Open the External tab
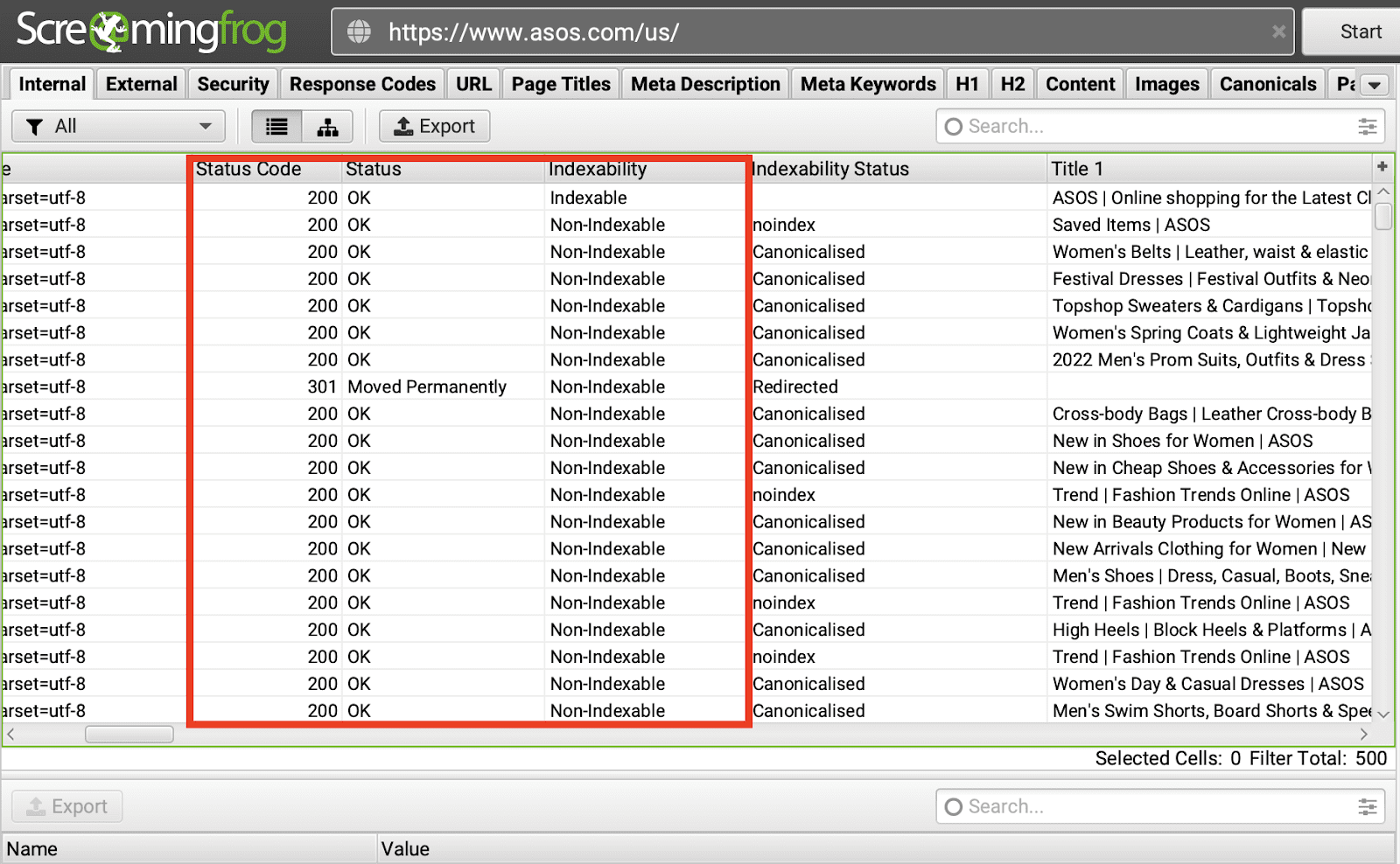Image resolution: width=1400 pixels, height=864 pixels. coord(141,84)
